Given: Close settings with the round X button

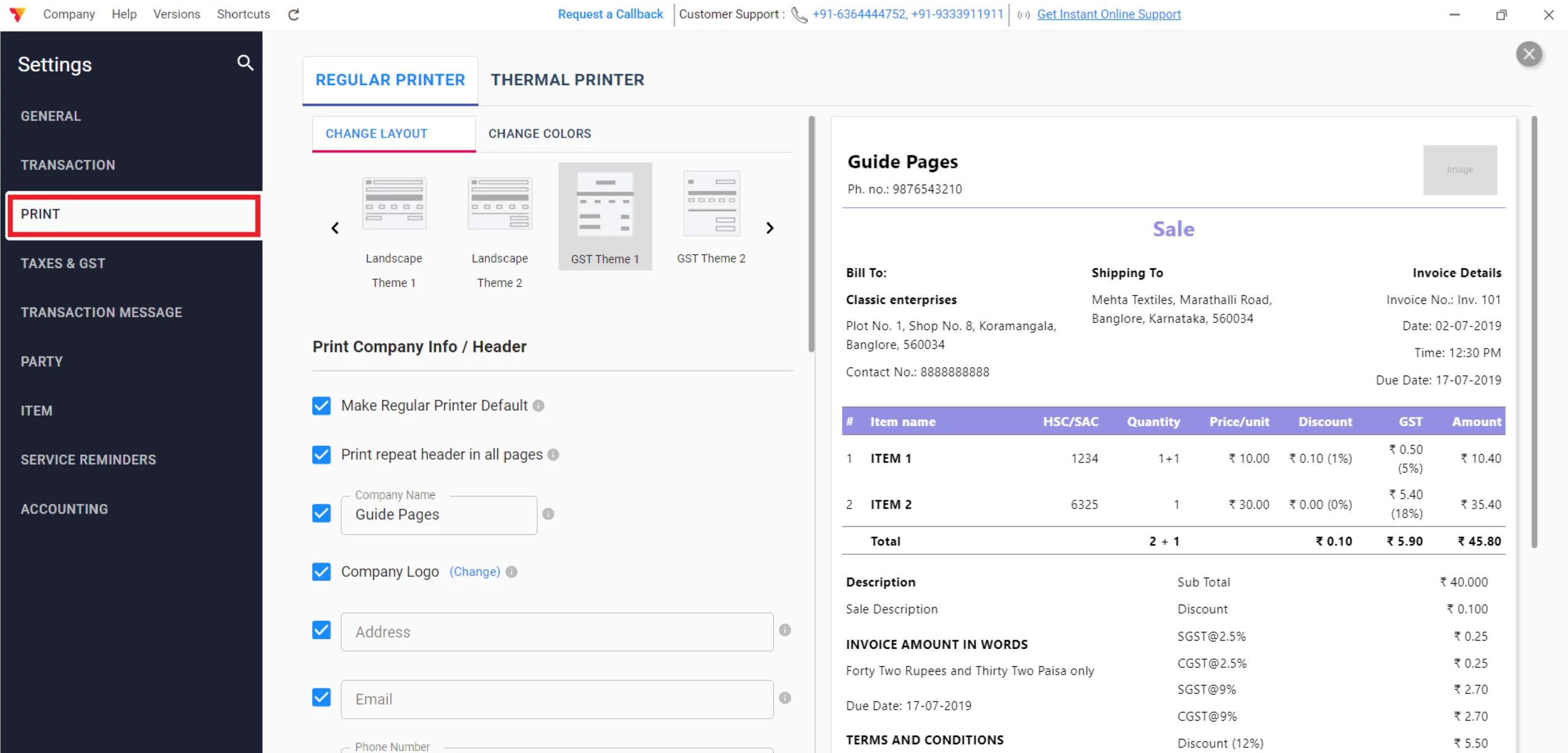Looking at the screenshot, I should [1529, 54].
